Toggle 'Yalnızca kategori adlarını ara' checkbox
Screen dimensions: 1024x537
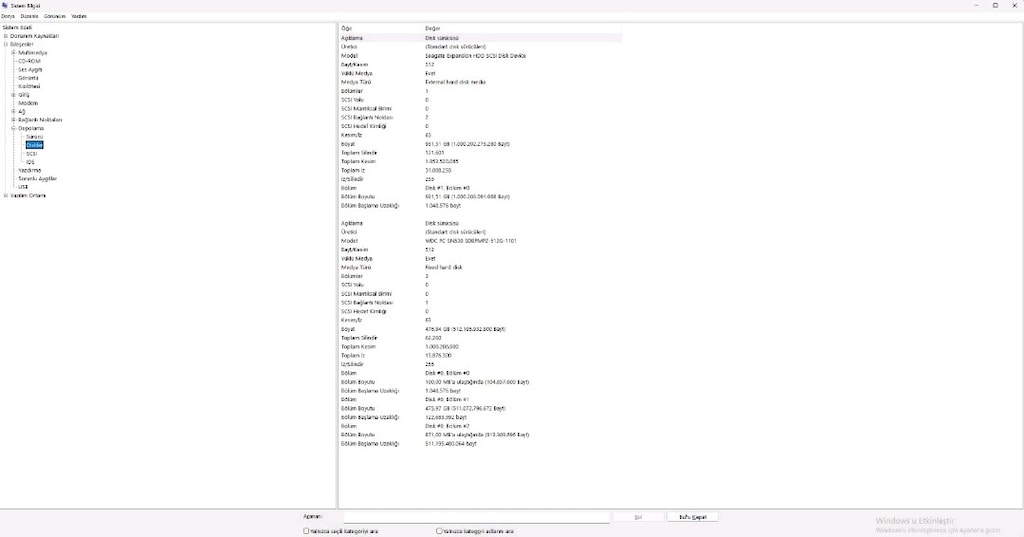coord(440,531)
